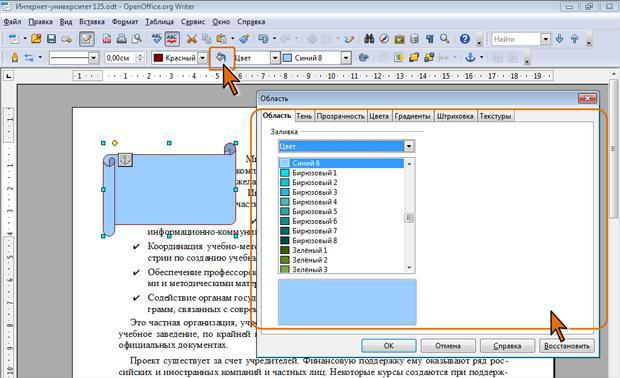This screenshot has width=620, height=378.
Task: Find next with the down arrow icon
Action: coord(560,39)
